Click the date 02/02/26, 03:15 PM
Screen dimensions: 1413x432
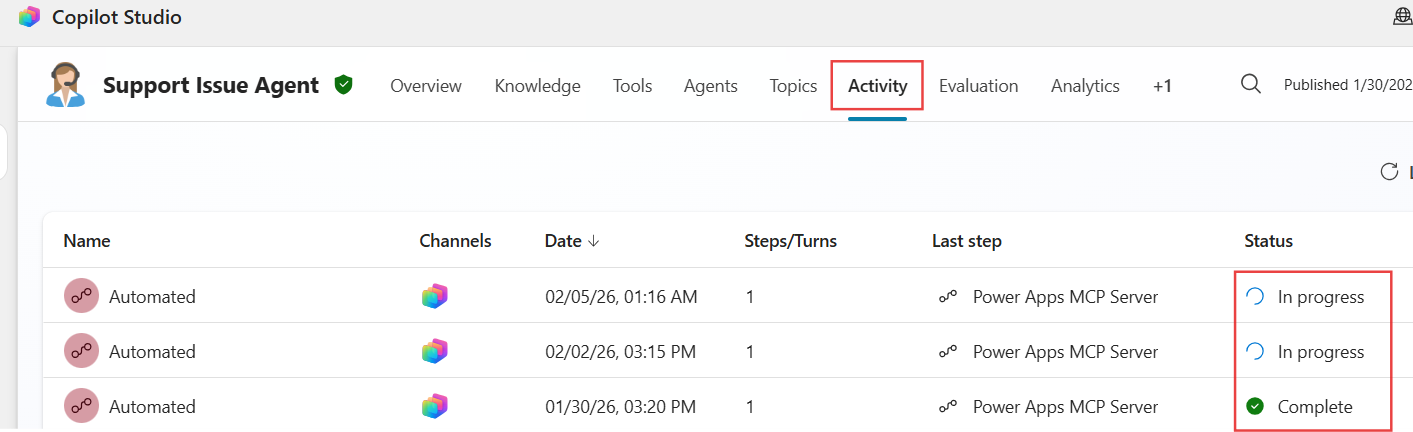[621, 351]
